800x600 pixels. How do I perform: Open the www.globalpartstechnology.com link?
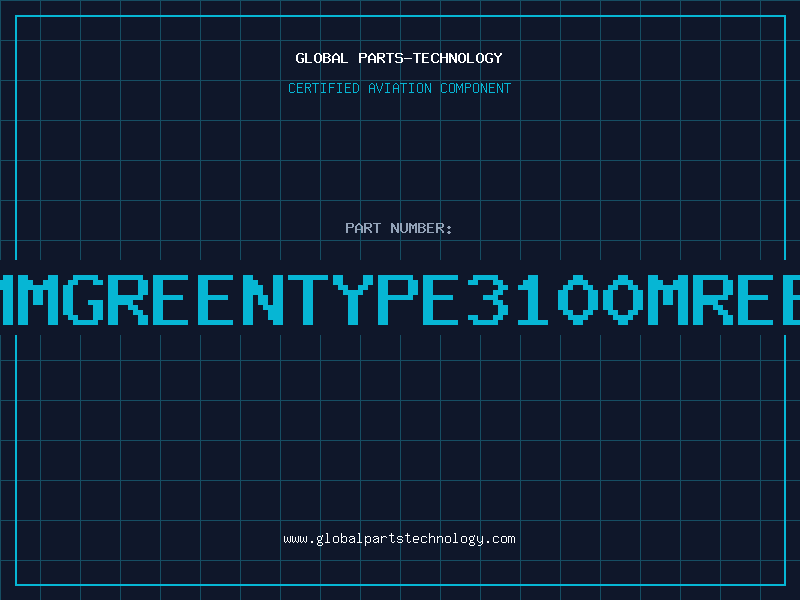(x=399, y=539)
